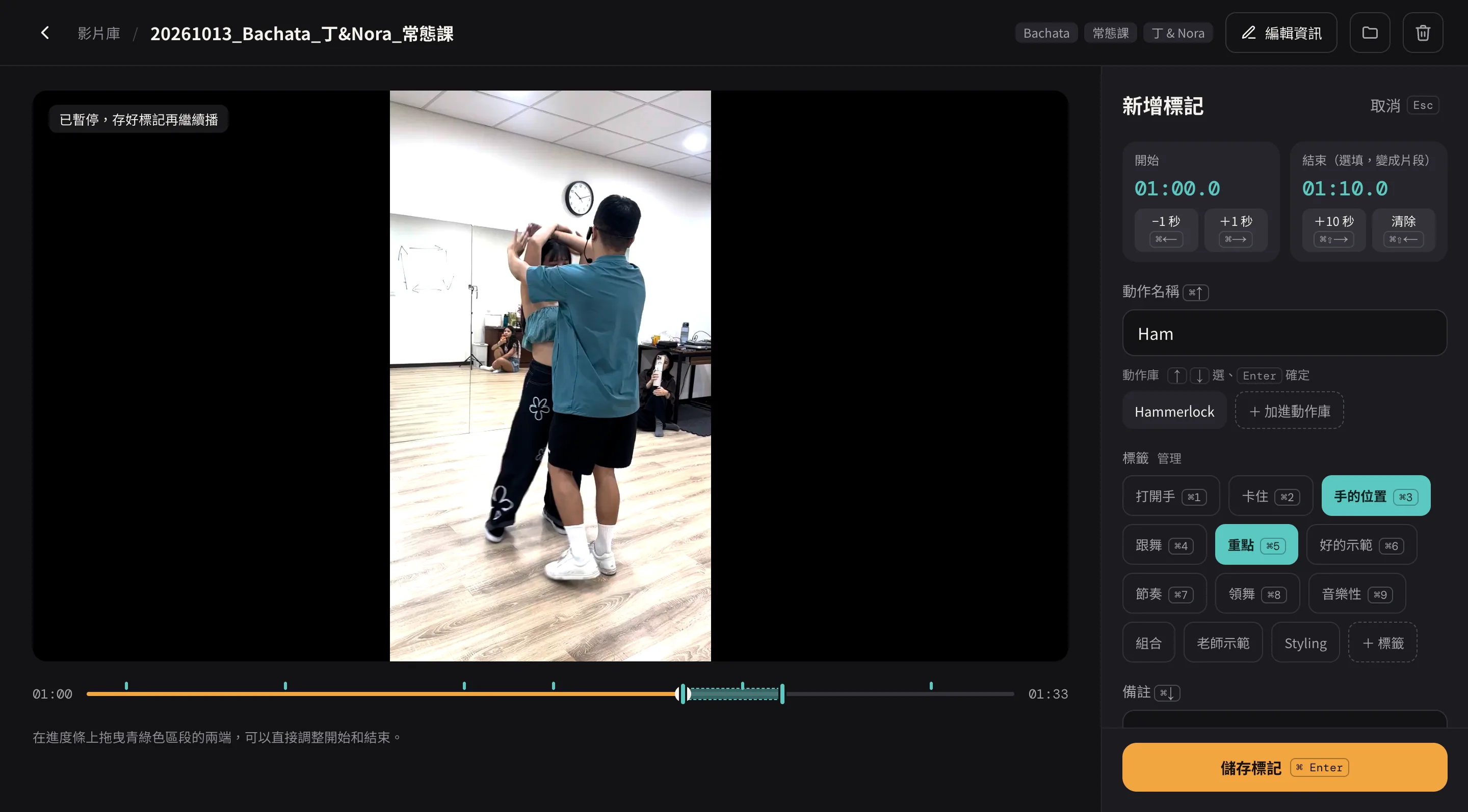Add a new tag with + 標籤

coord(1382,643)
